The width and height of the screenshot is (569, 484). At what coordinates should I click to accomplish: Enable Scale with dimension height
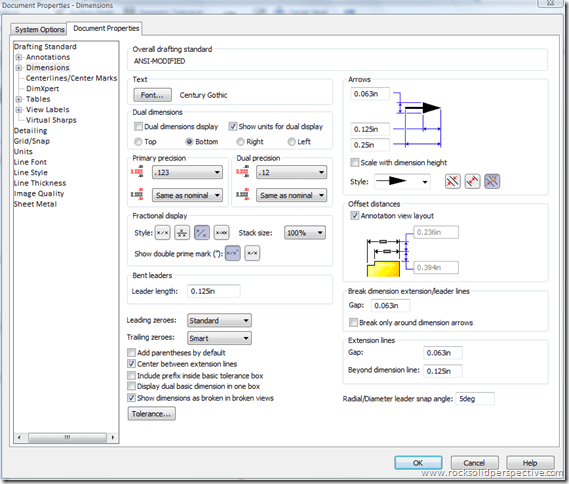click(x=355, y=162)
